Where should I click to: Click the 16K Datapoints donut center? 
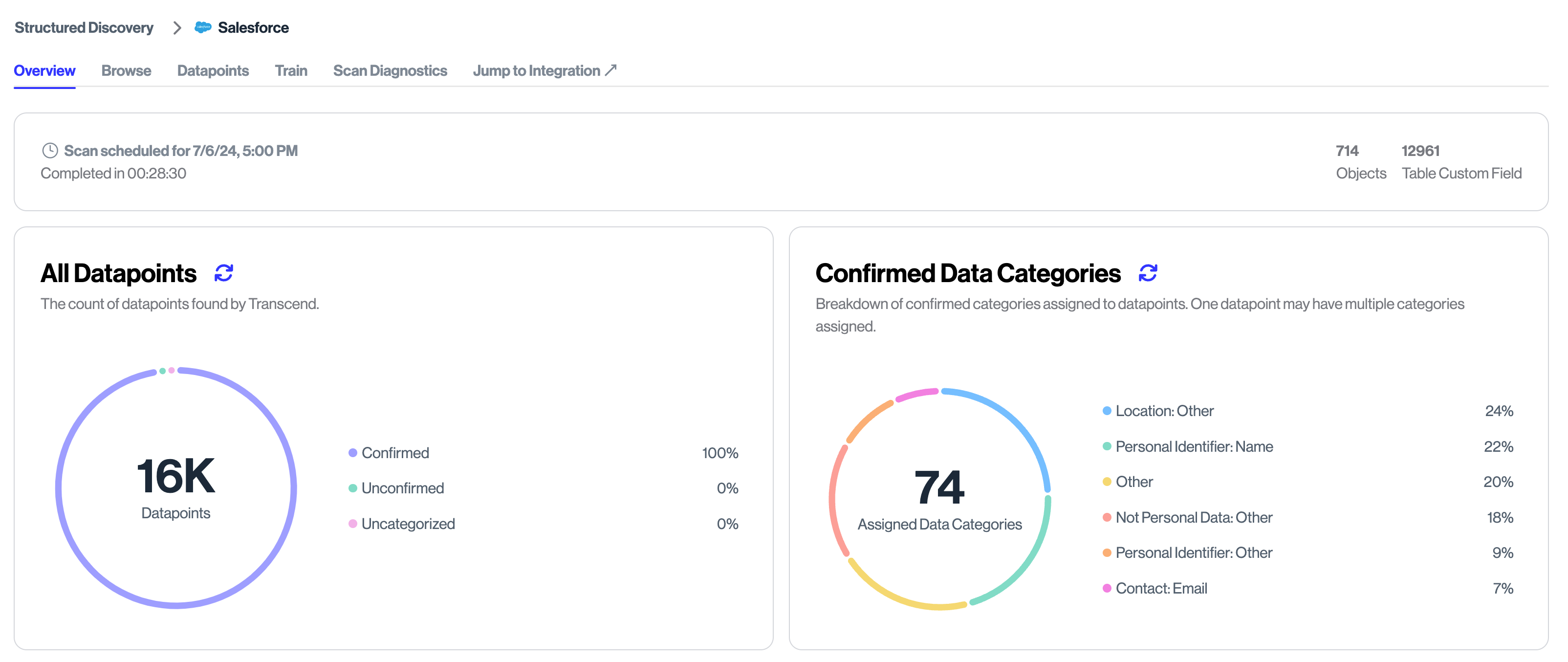(176, 487)
